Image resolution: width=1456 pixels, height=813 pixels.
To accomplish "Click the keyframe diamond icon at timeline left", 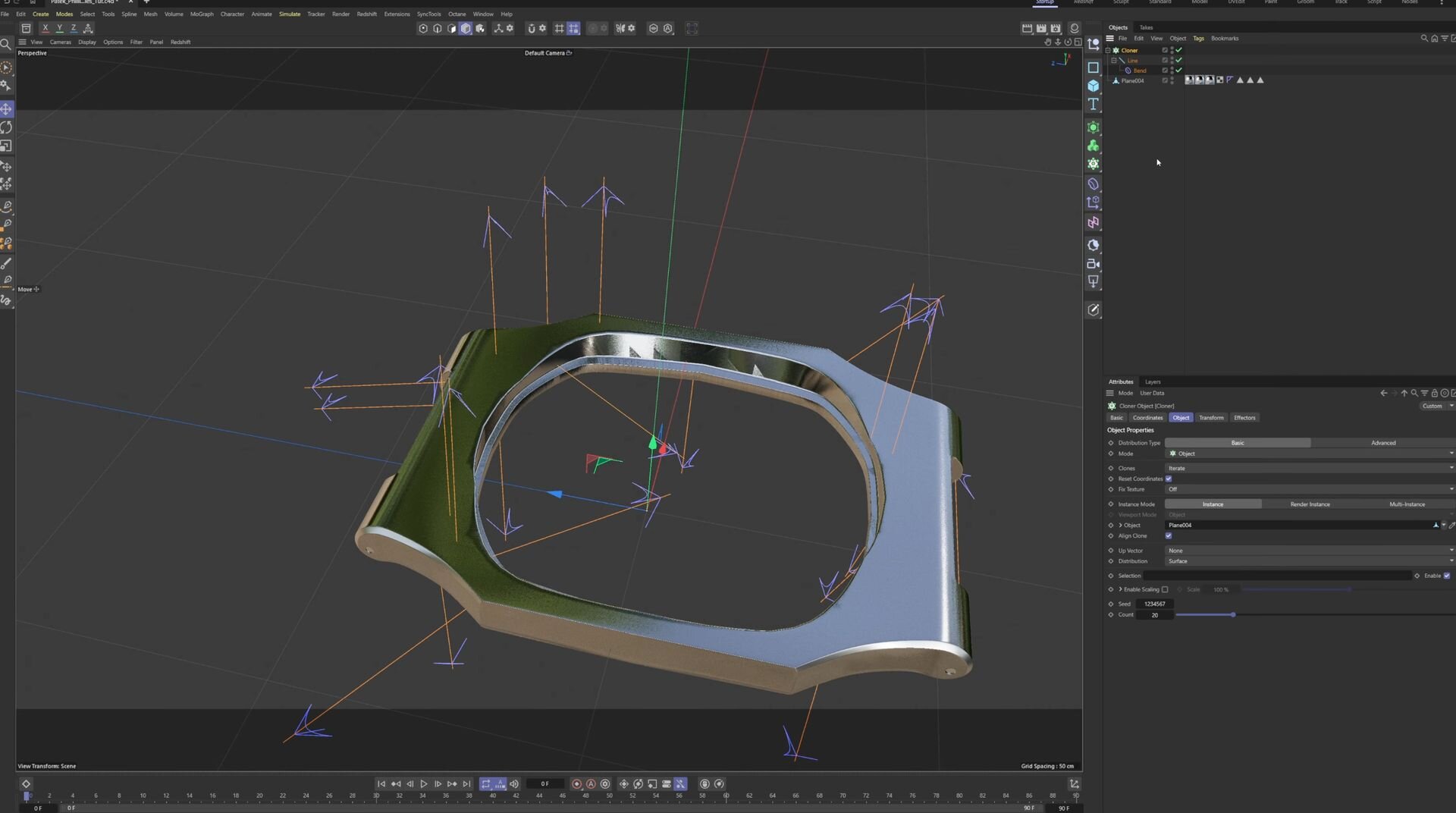I will [x=26, y=784].
